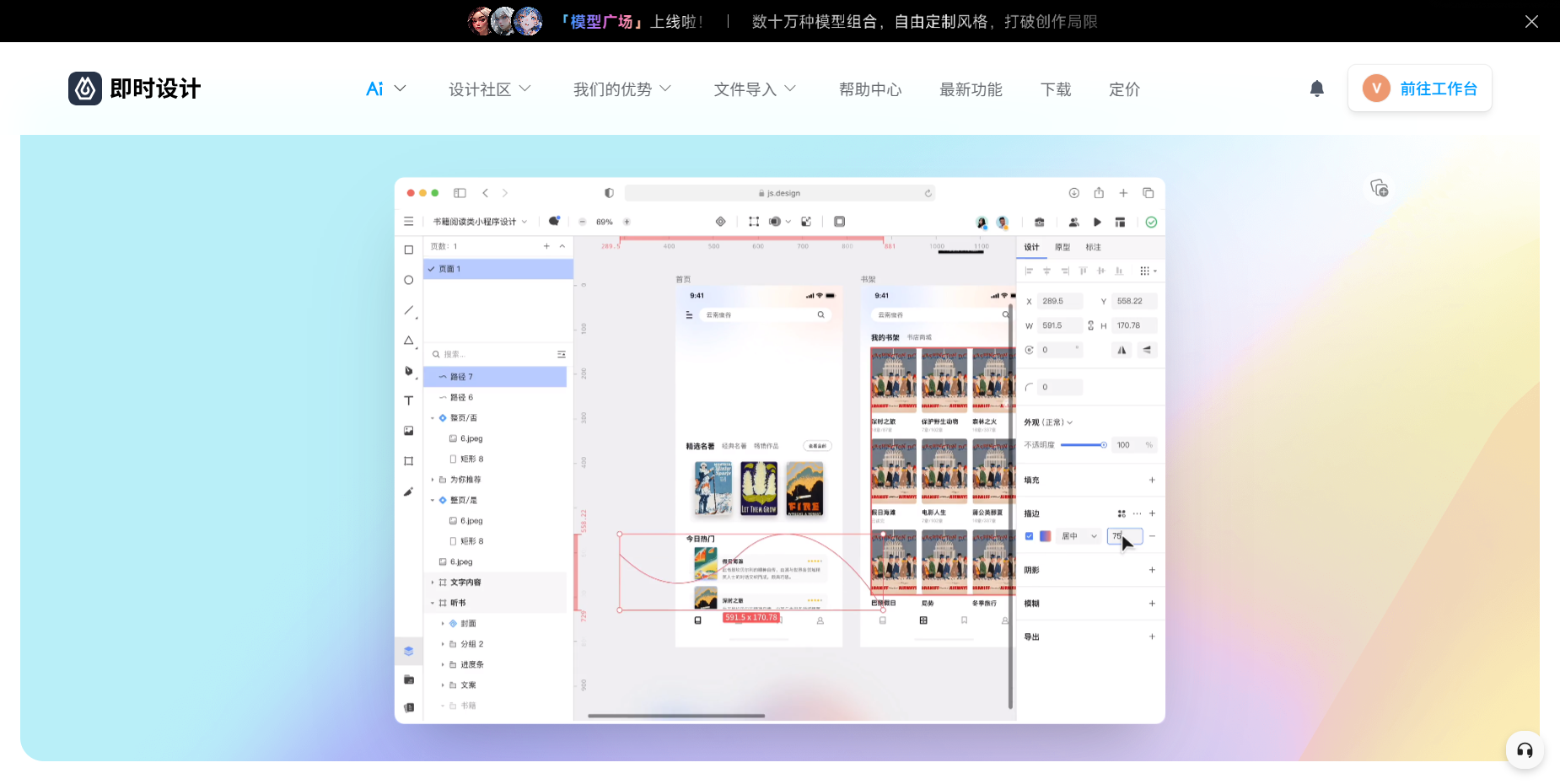Viewport: 1560px width, 784px height.
Task: Select the Image tool in the left toolbar
Action: tap(409, 431)
